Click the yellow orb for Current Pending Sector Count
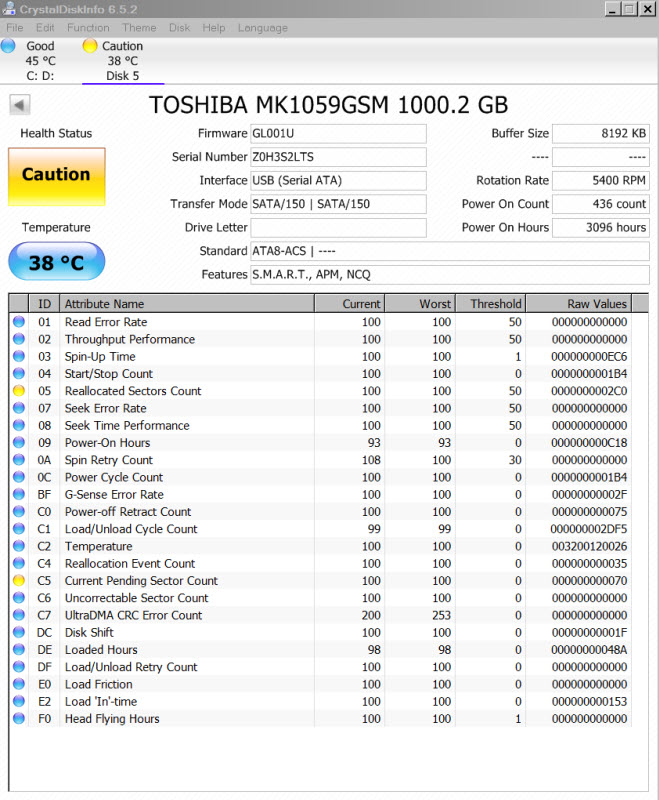The height and width of the screenshot is (800, 659). tap(19, 581)
